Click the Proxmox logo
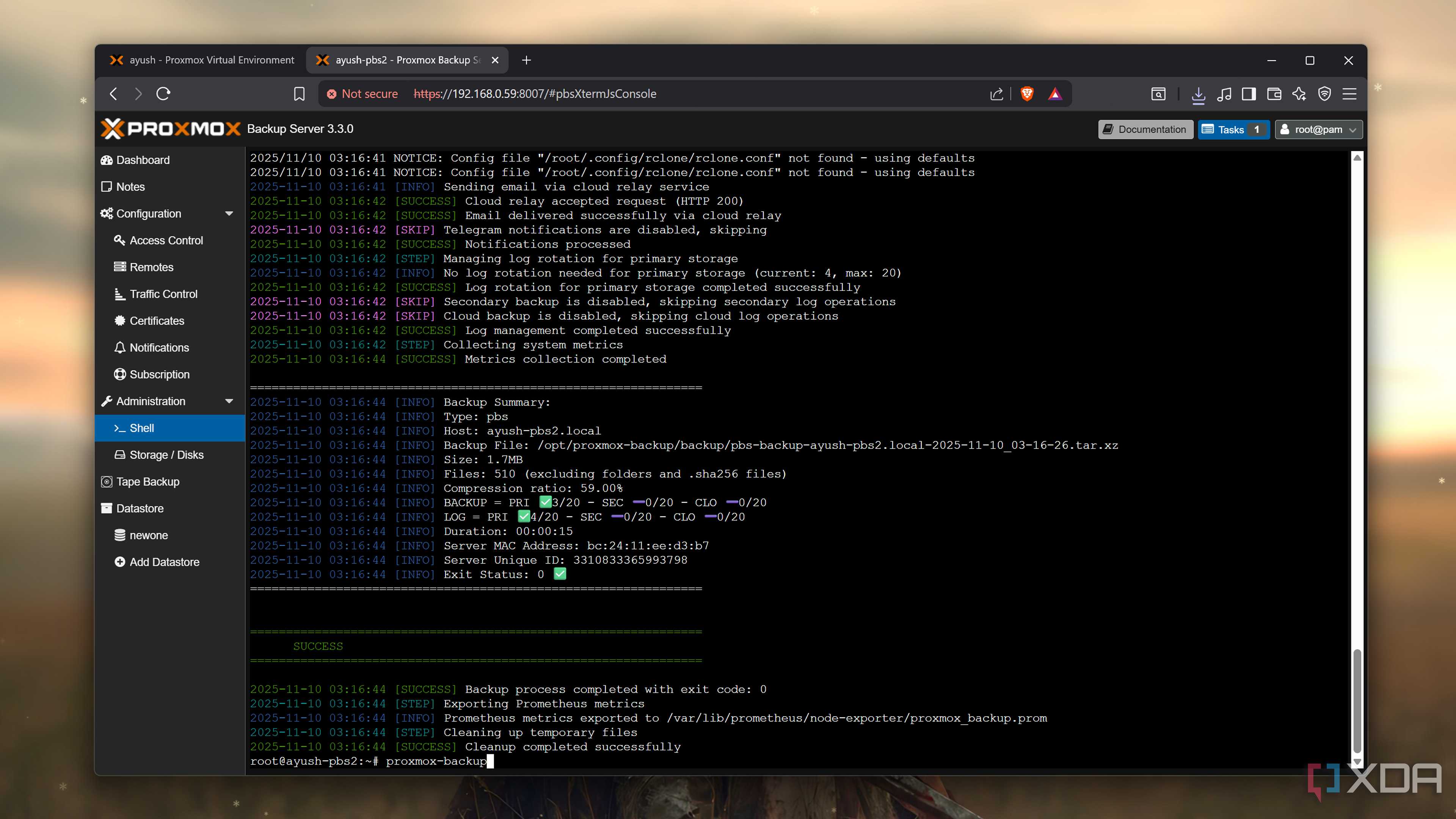This screenshot has height=819, width=1456. tap(171, 129)
